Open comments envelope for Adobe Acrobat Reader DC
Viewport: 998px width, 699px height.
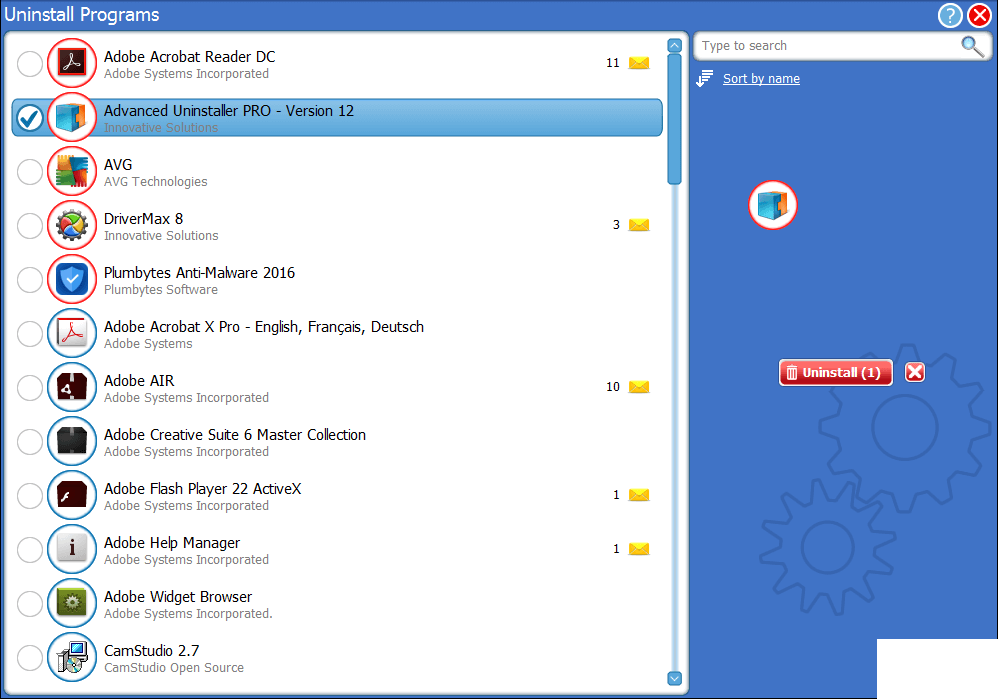point(639,62)
